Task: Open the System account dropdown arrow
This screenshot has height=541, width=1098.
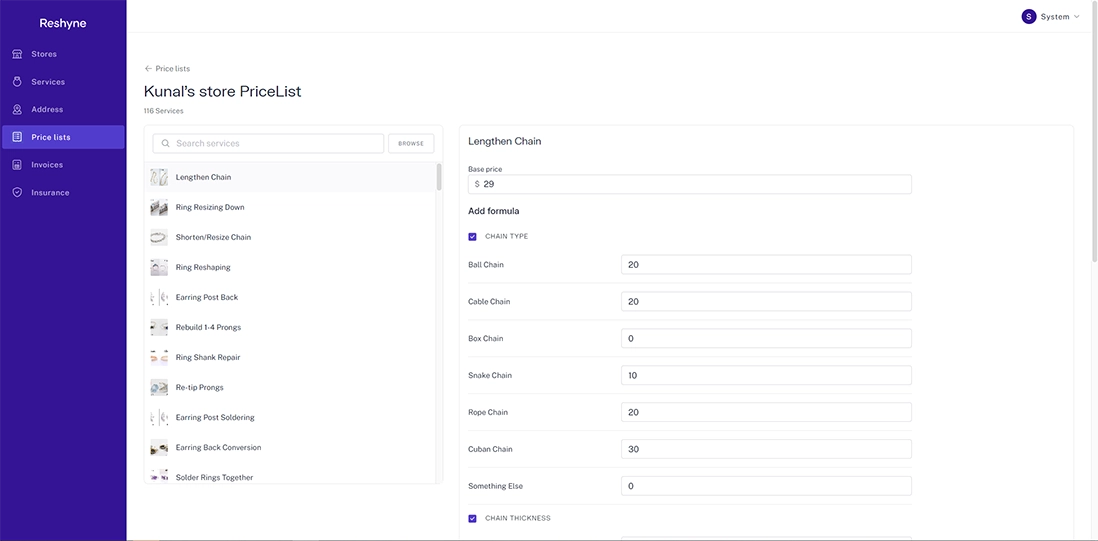Action: 1077,17
